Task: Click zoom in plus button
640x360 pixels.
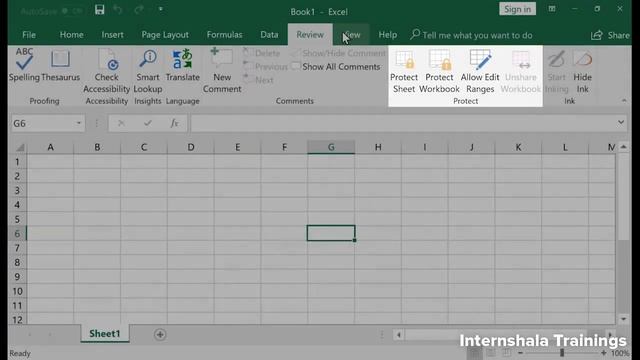Action: (x=604, y=353)
